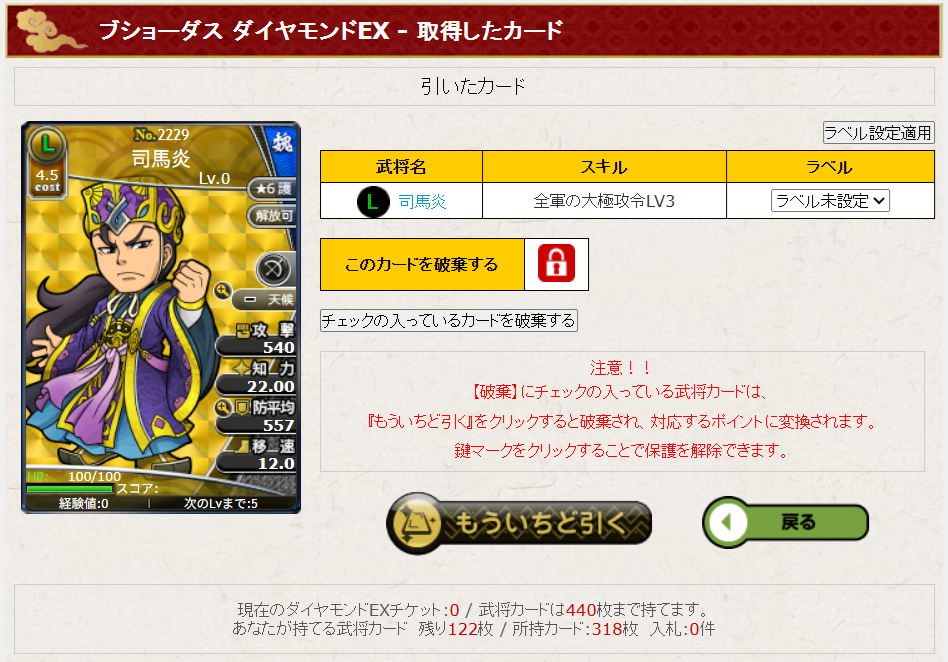Click the magnifier icon beside 防平均
Screen dimensions: 948x662
pos(224,407)
